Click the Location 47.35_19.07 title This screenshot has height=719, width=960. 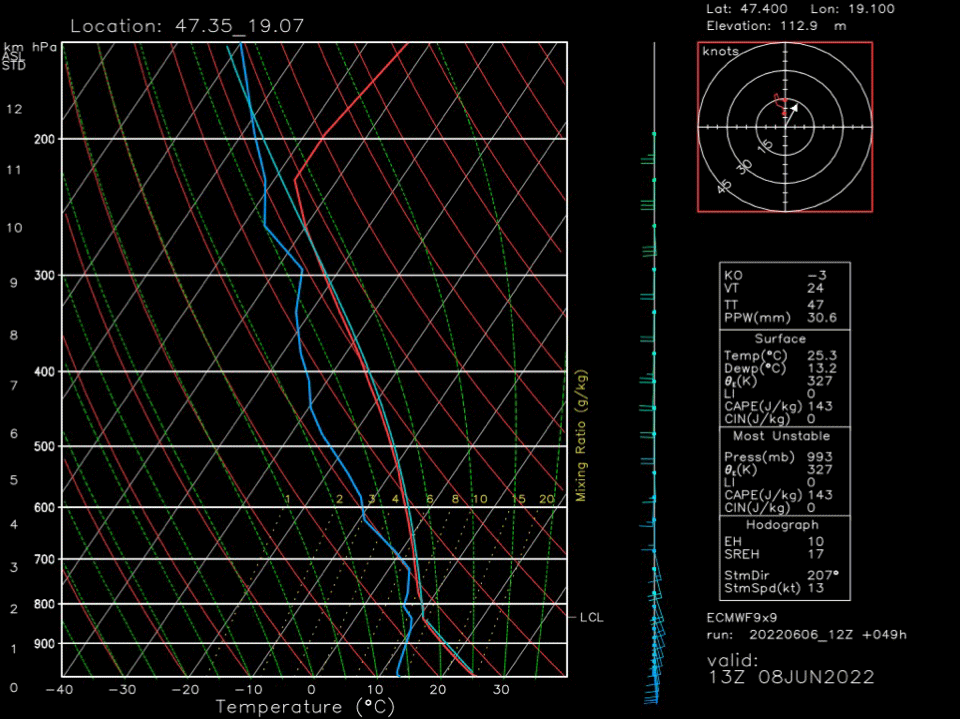click(187, 26)
